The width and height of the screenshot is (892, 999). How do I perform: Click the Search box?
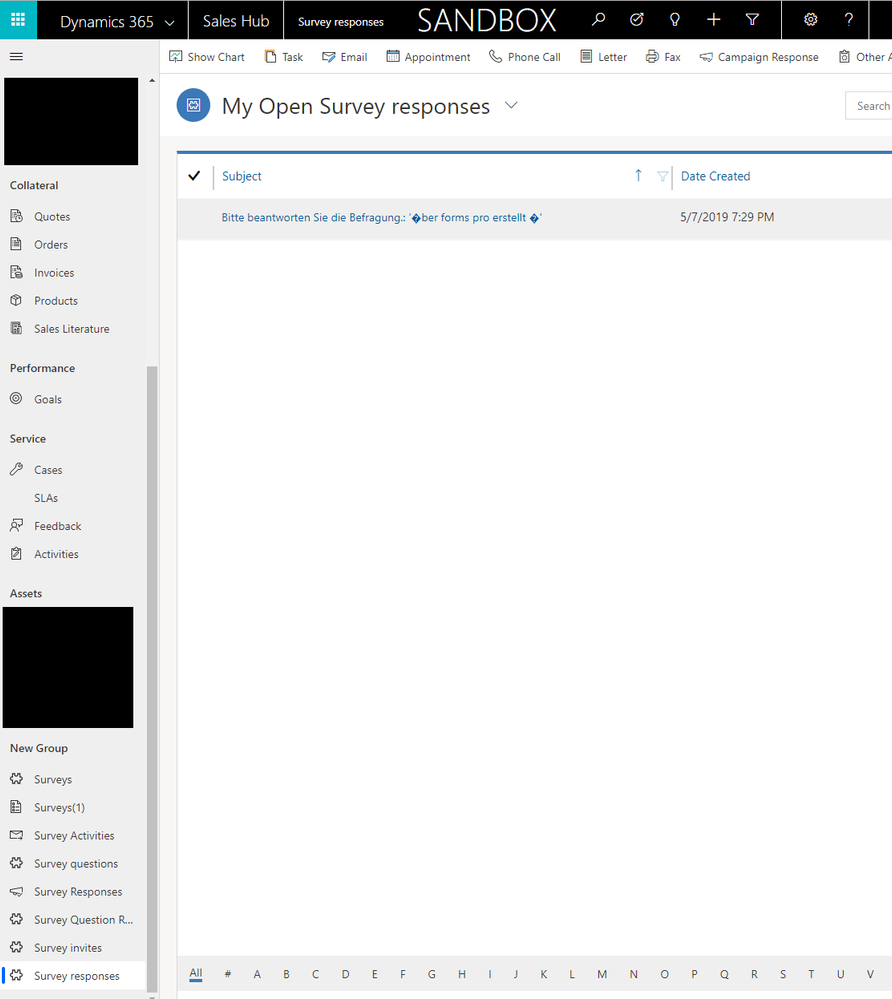tap(868, 106)
